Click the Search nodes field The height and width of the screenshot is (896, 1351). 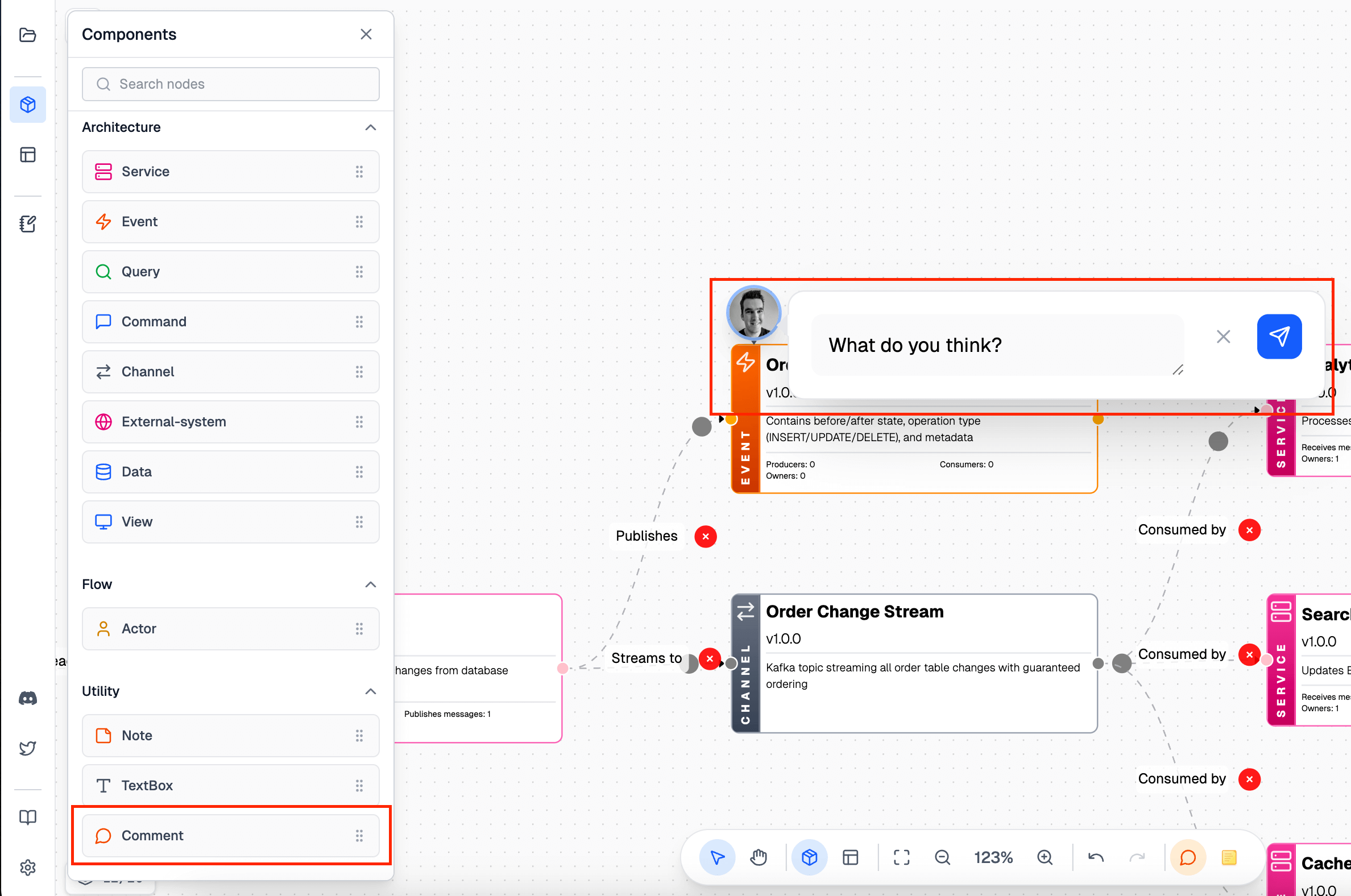click(230, 84)
